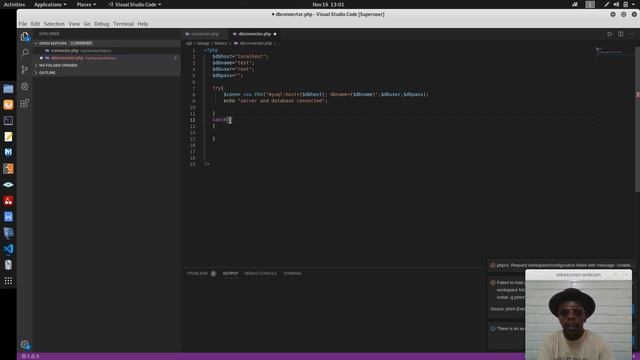Switch to the Problems panel tab
640x360 pixels.
click(198, 273)
